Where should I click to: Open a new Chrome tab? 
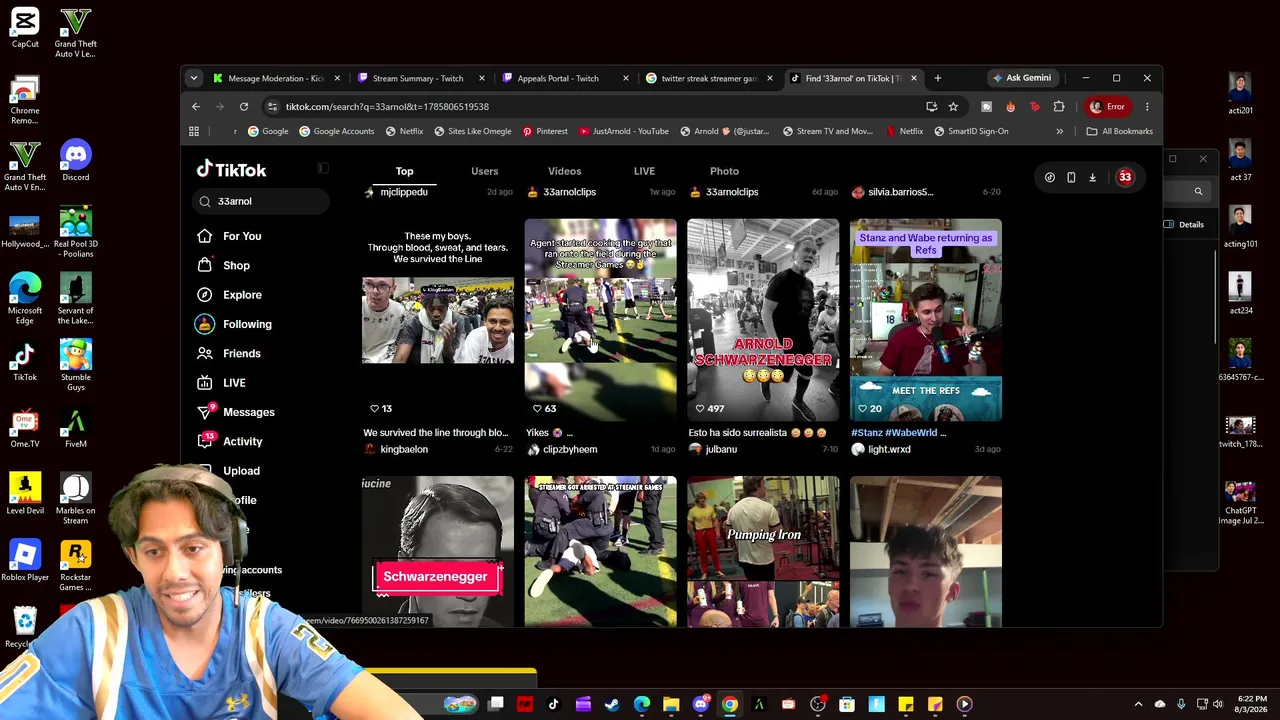click(x=937, y=78)
